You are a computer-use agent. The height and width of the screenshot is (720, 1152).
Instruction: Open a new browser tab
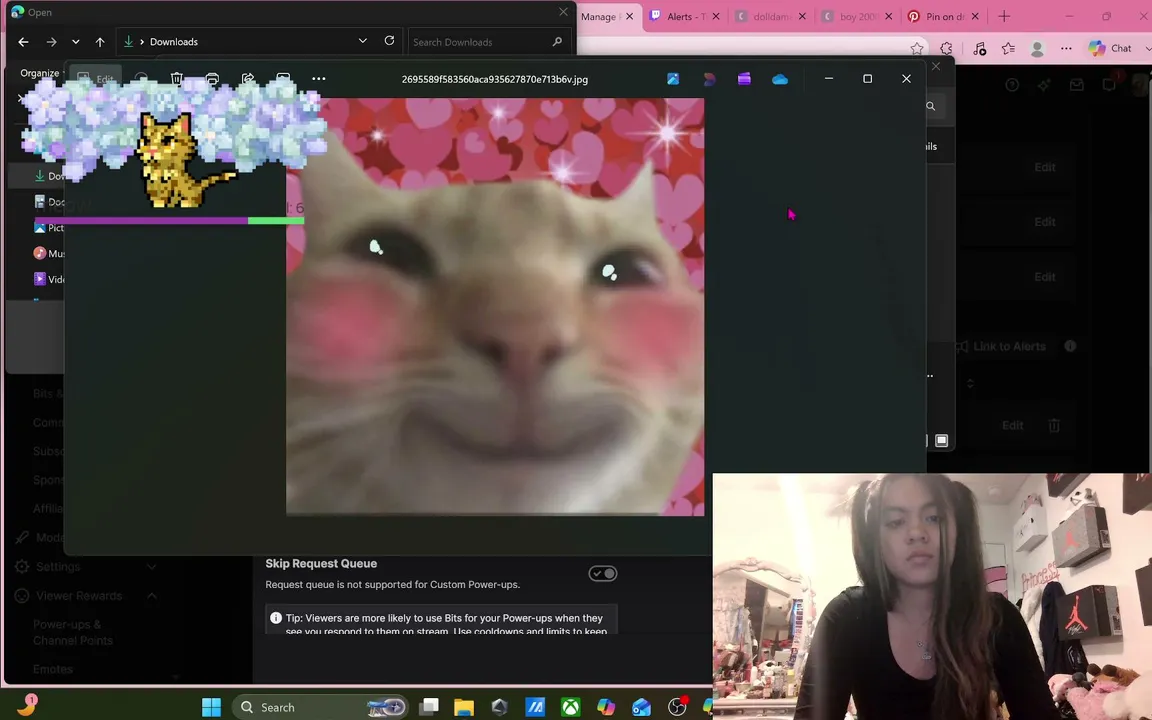(1004, 16)
